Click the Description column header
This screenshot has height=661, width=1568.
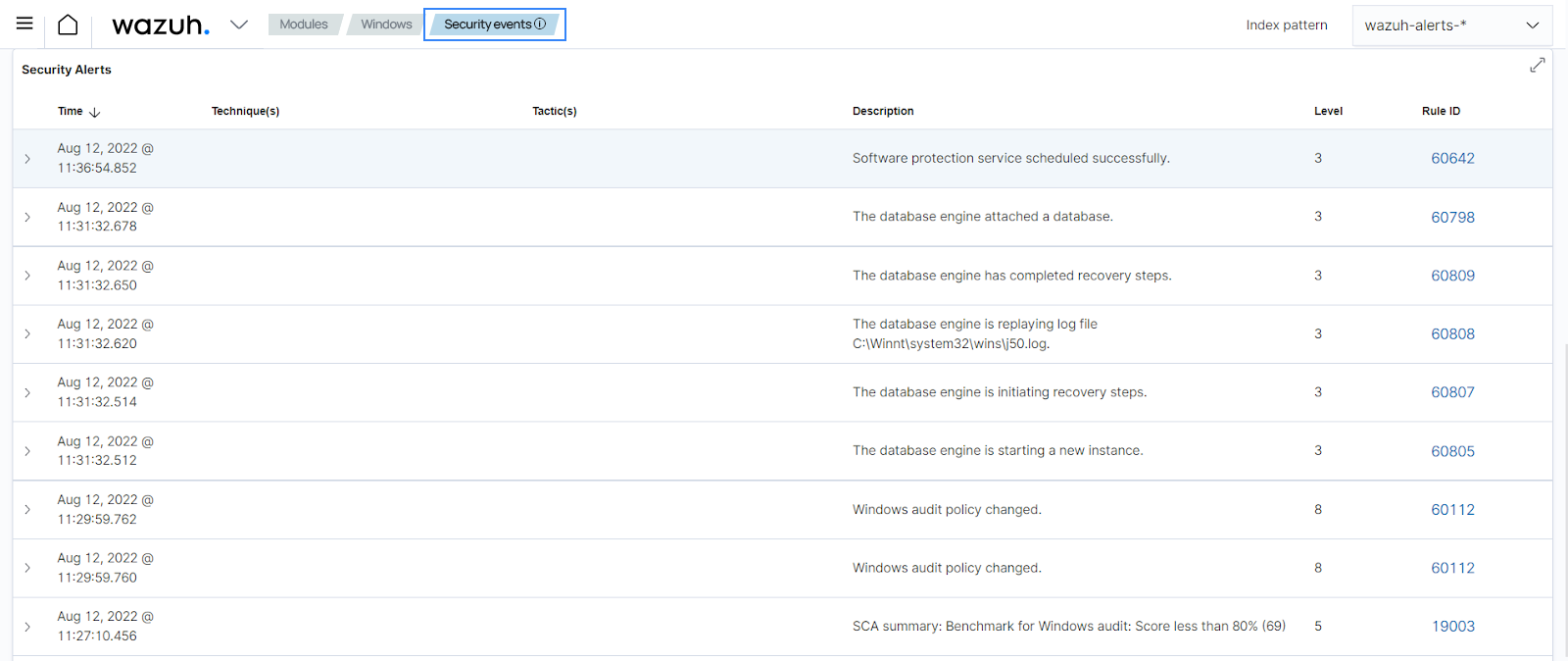point(882,111)
